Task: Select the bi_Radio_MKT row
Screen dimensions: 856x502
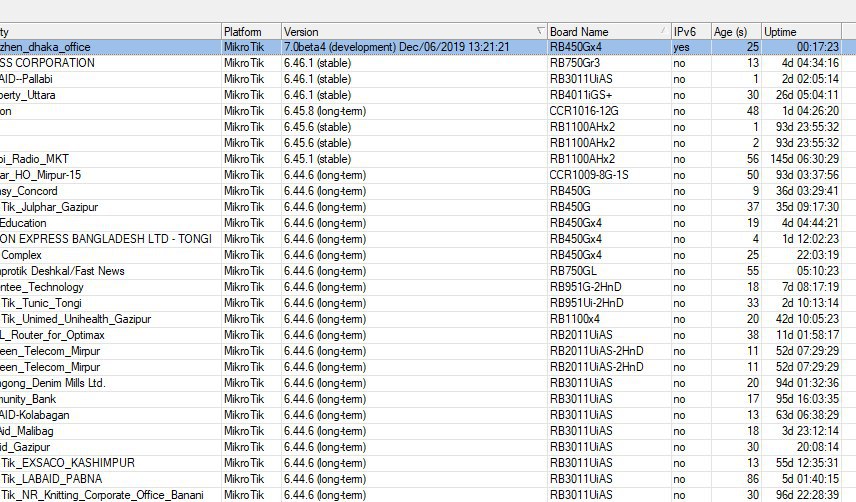Action: click(428, 159)
